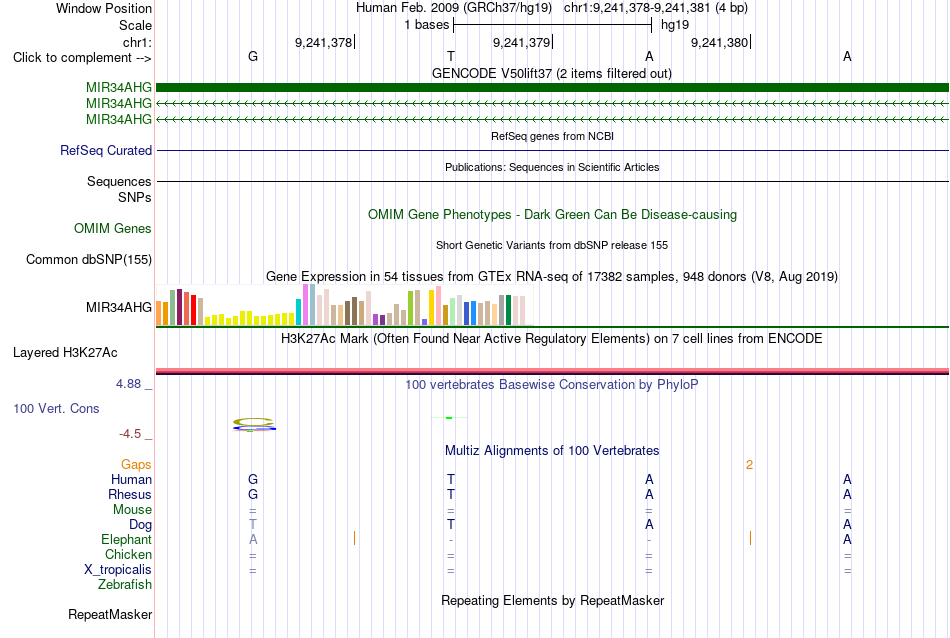Viewport: 950px width, 638px height.
Task: Select the X_tropicalis species label
Action: [x=118, y=570]
